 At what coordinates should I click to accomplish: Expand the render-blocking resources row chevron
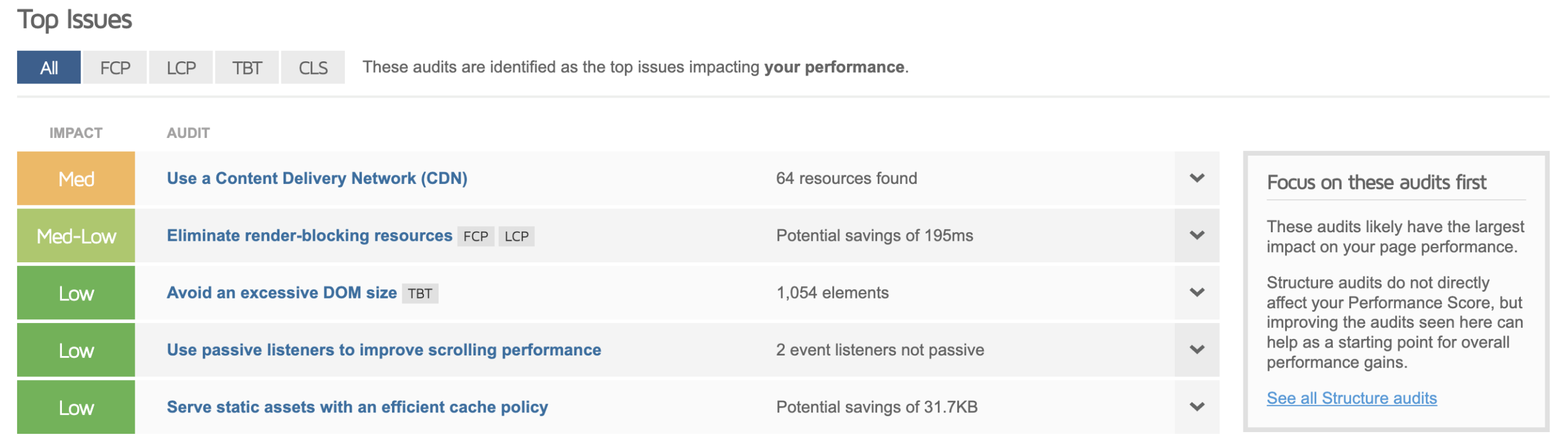[1196, 235]
